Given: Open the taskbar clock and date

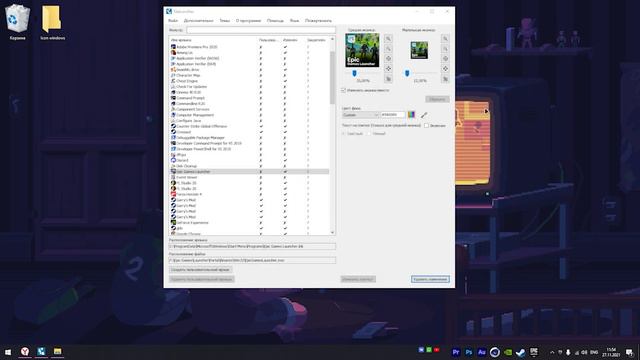Looking at the screenshot, I should (x=611, y=352).
